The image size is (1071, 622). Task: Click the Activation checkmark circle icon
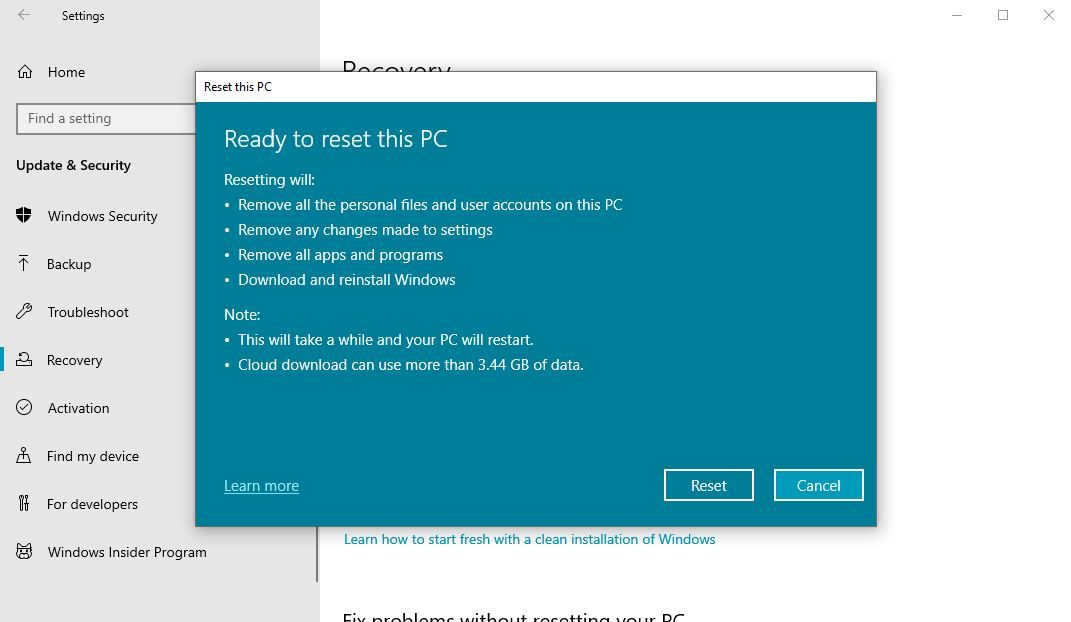(24, 407)
